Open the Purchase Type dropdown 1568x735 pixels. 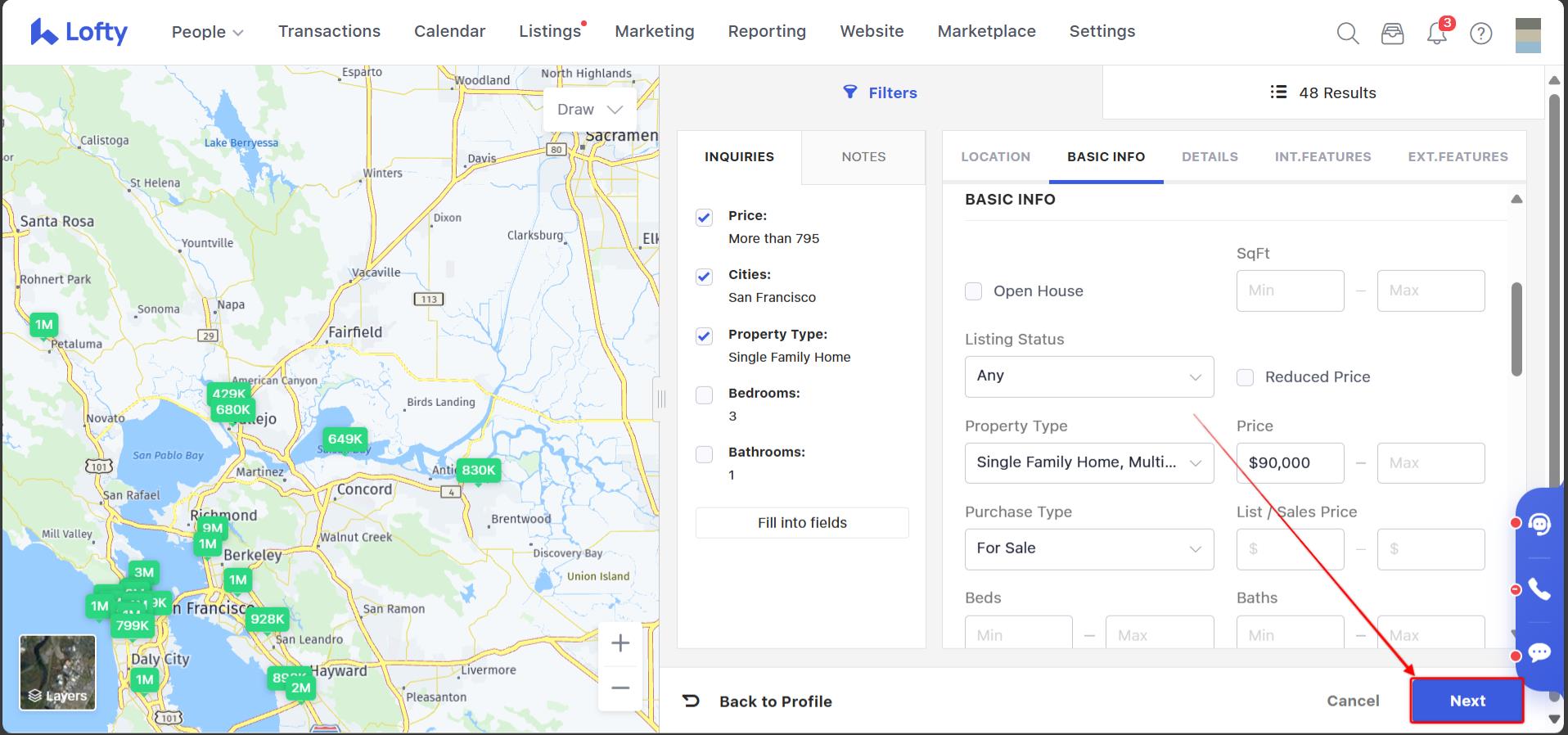coord(1089,549)
